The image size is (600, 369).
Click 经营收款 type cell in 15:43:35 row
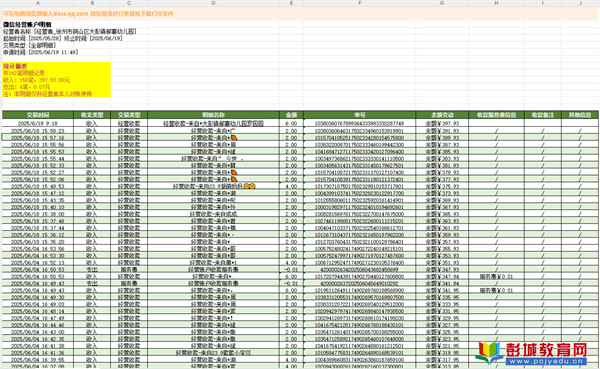coord(129,200)
